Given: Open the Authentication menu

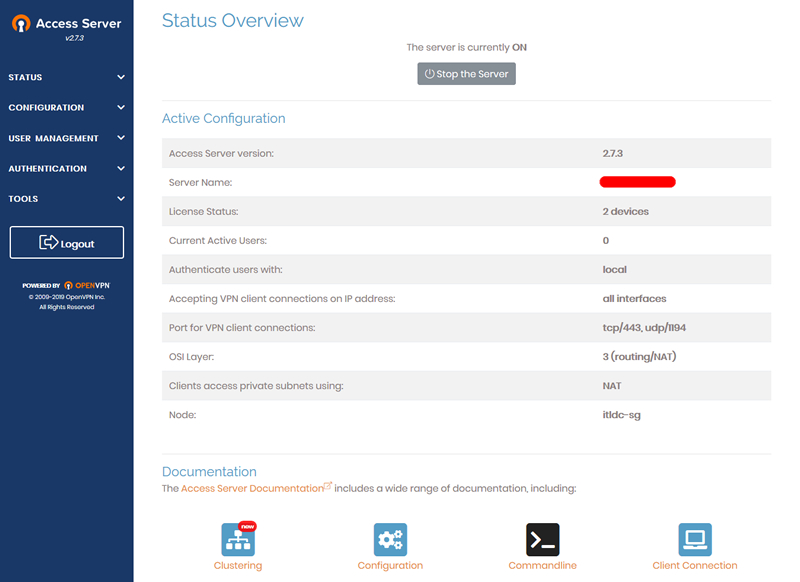Looking at the screenshot, I should pyautogui.click(x=48, y=169).
